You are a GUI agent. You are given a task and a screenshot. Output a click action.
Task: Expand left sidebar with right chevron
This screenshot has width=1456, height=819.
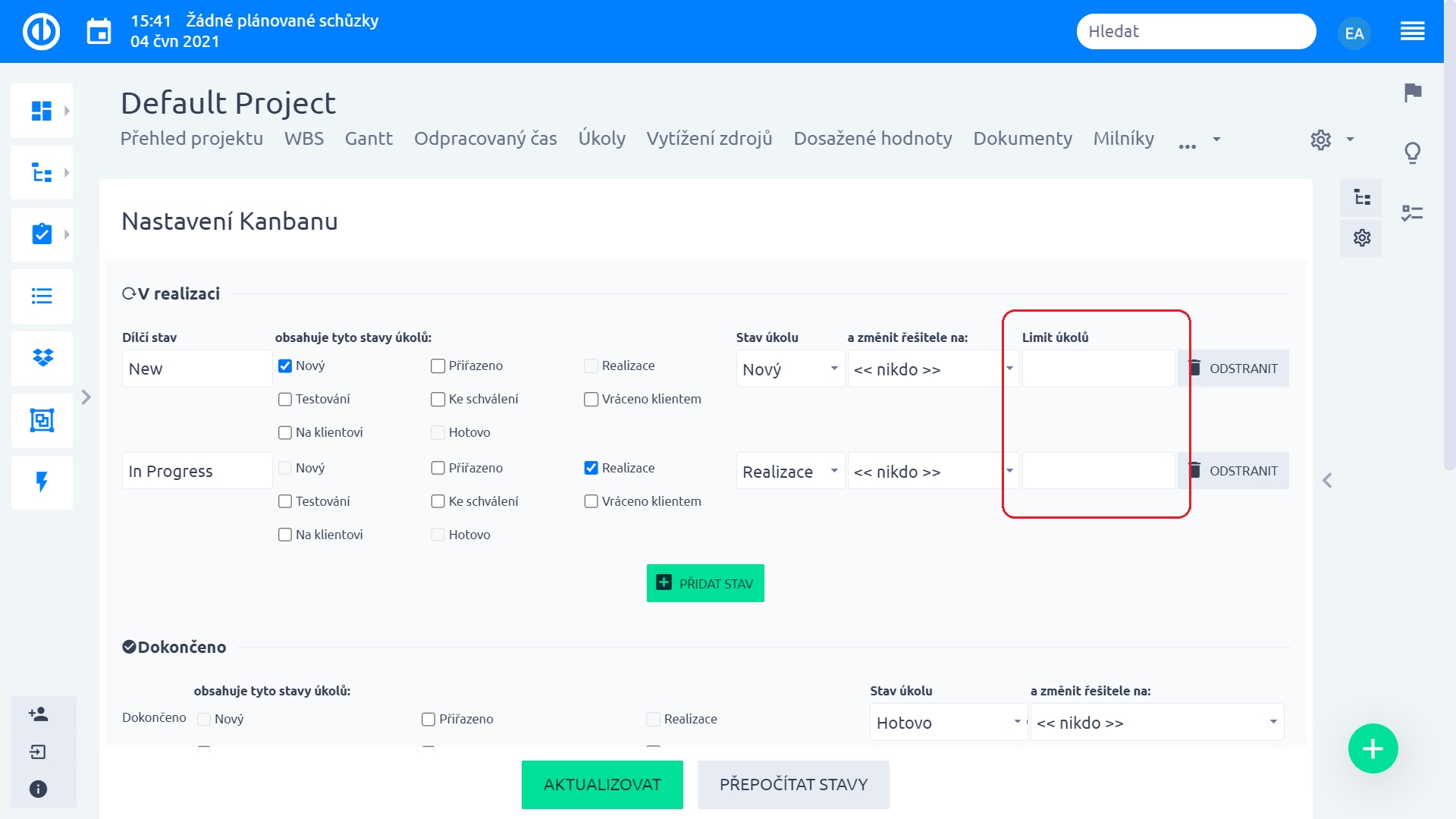pyautogui.click(x=86, y=397)
